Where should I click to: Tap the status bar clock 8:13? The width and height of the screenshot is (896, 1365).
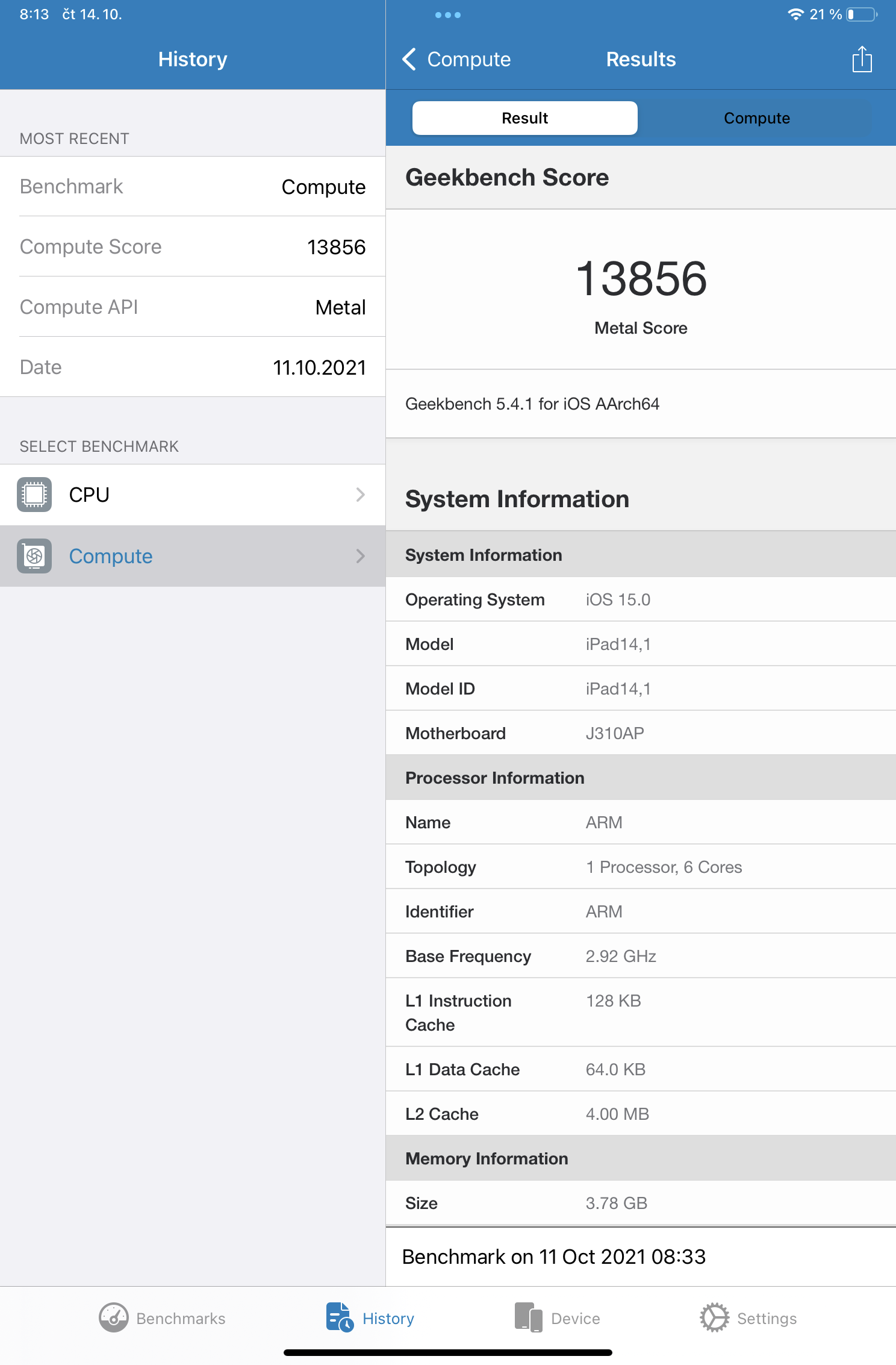(34, 14)
